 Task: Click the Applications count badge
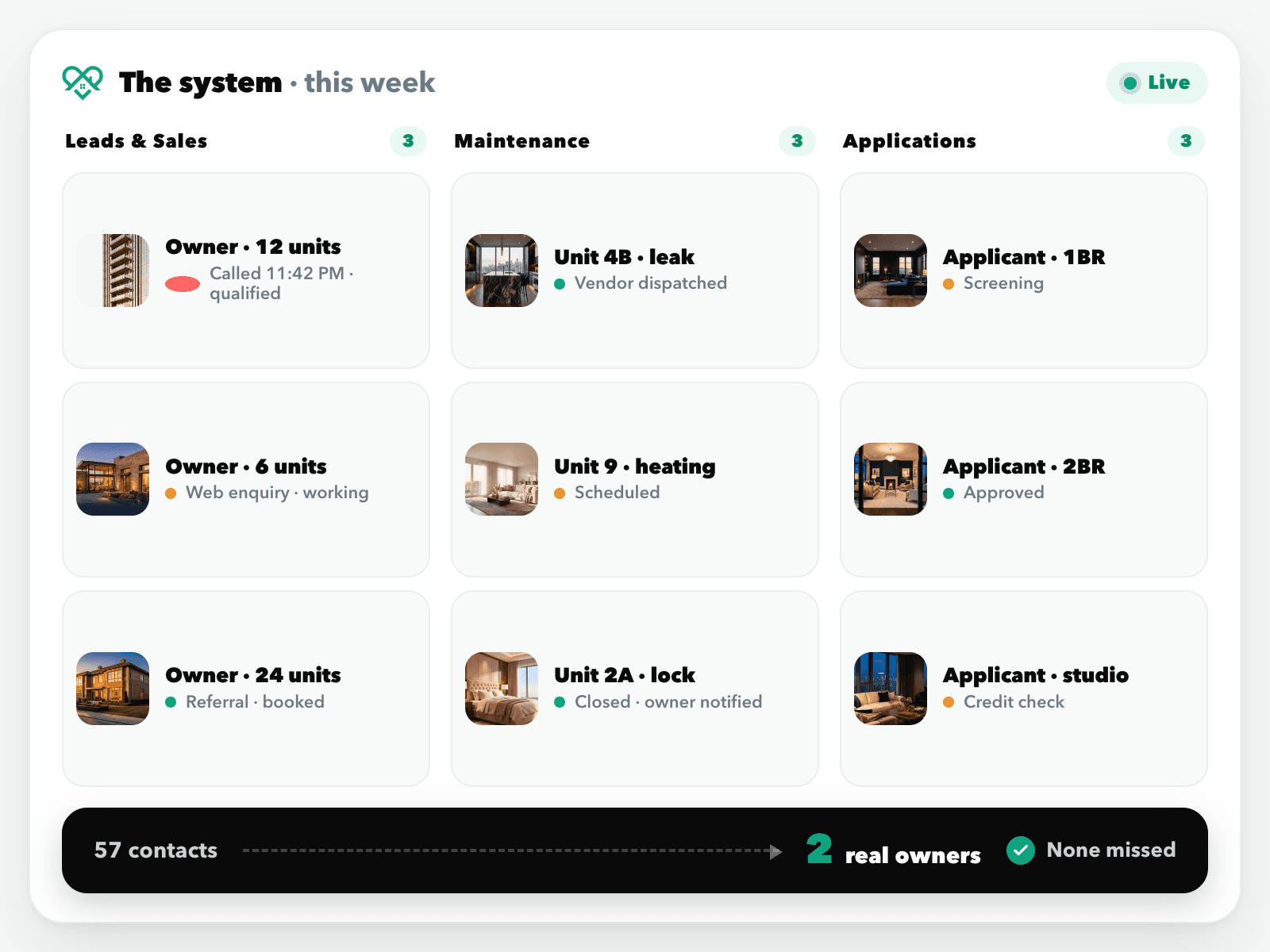point(1186,141)
